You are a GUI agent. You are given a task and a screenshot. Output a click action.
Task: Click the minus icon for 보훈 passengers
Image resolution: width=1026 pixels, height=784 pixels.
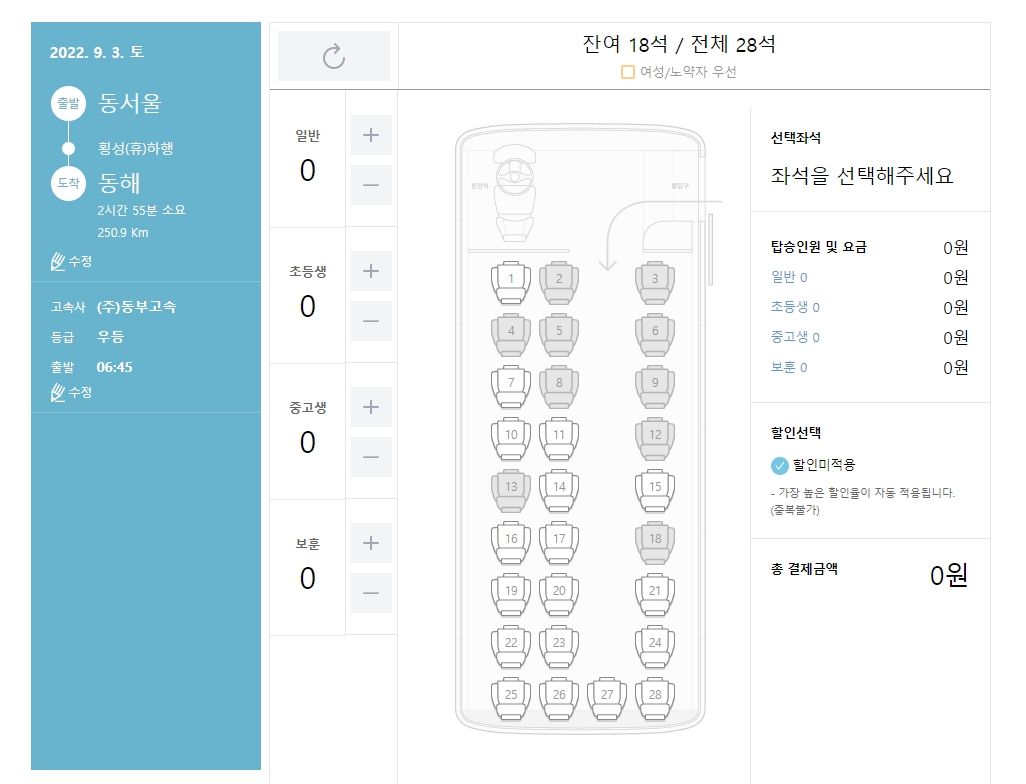click(x=371, y=593)
